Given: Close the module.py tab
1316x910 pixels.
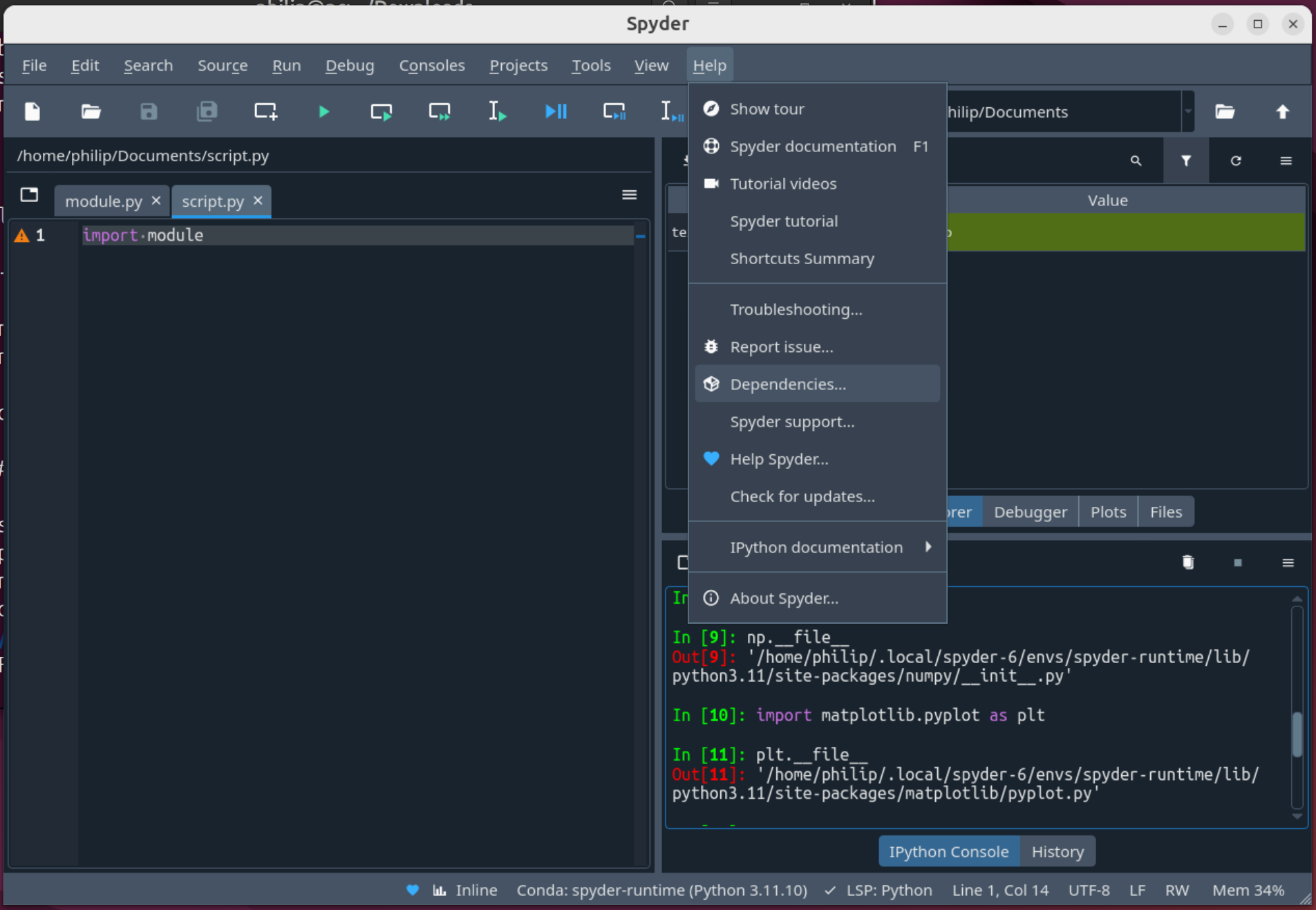Looking at the screenshot, I should [156, 201].
